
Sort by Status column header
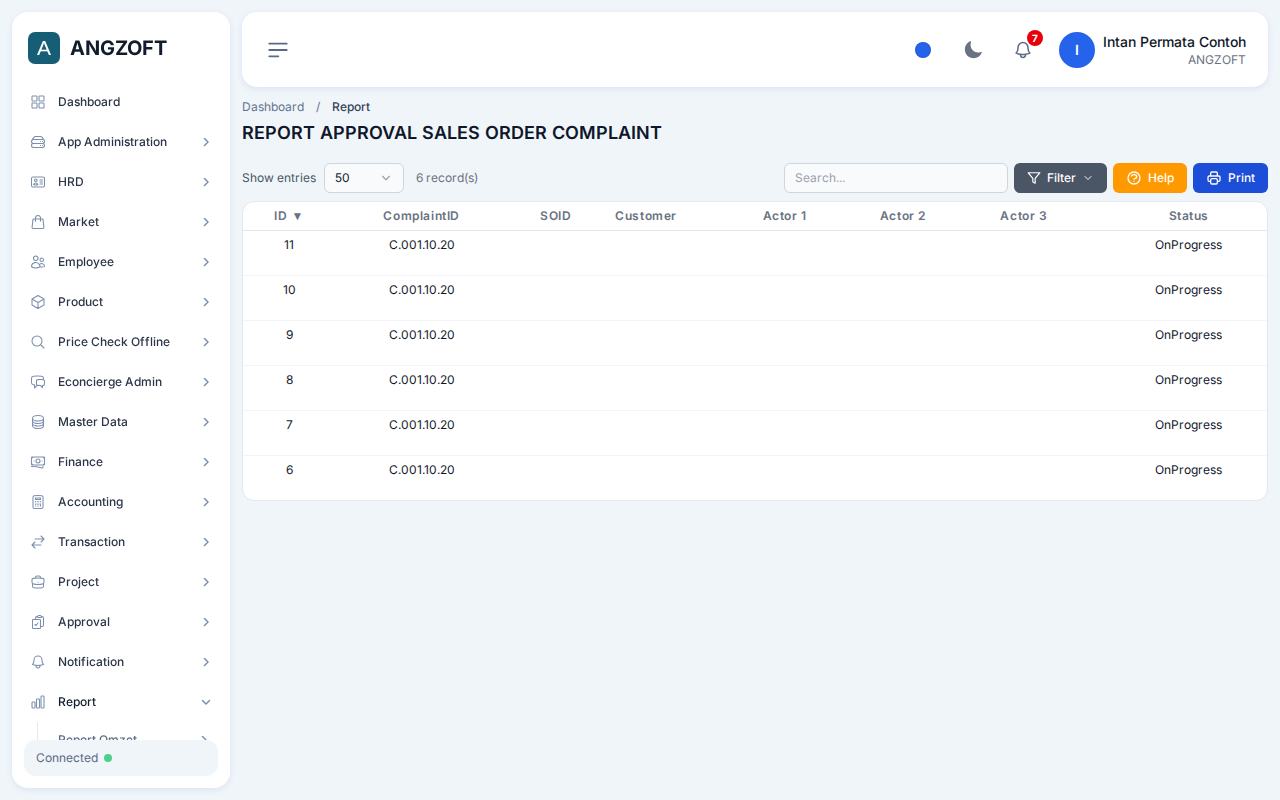point(1188,216)
